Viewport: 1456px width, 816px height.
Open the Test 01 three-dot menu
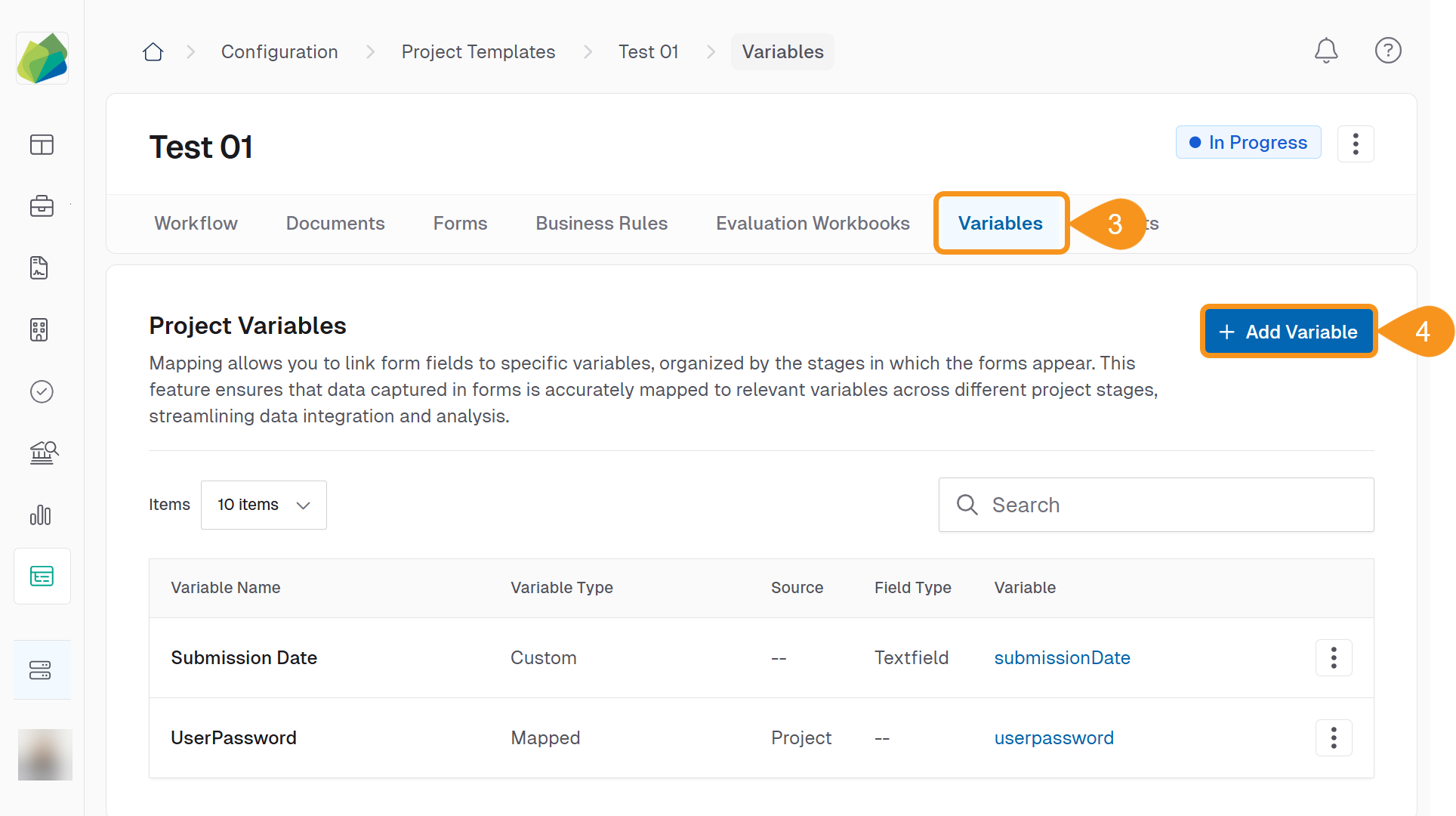pyautogui.click(x=1356, y=144)
